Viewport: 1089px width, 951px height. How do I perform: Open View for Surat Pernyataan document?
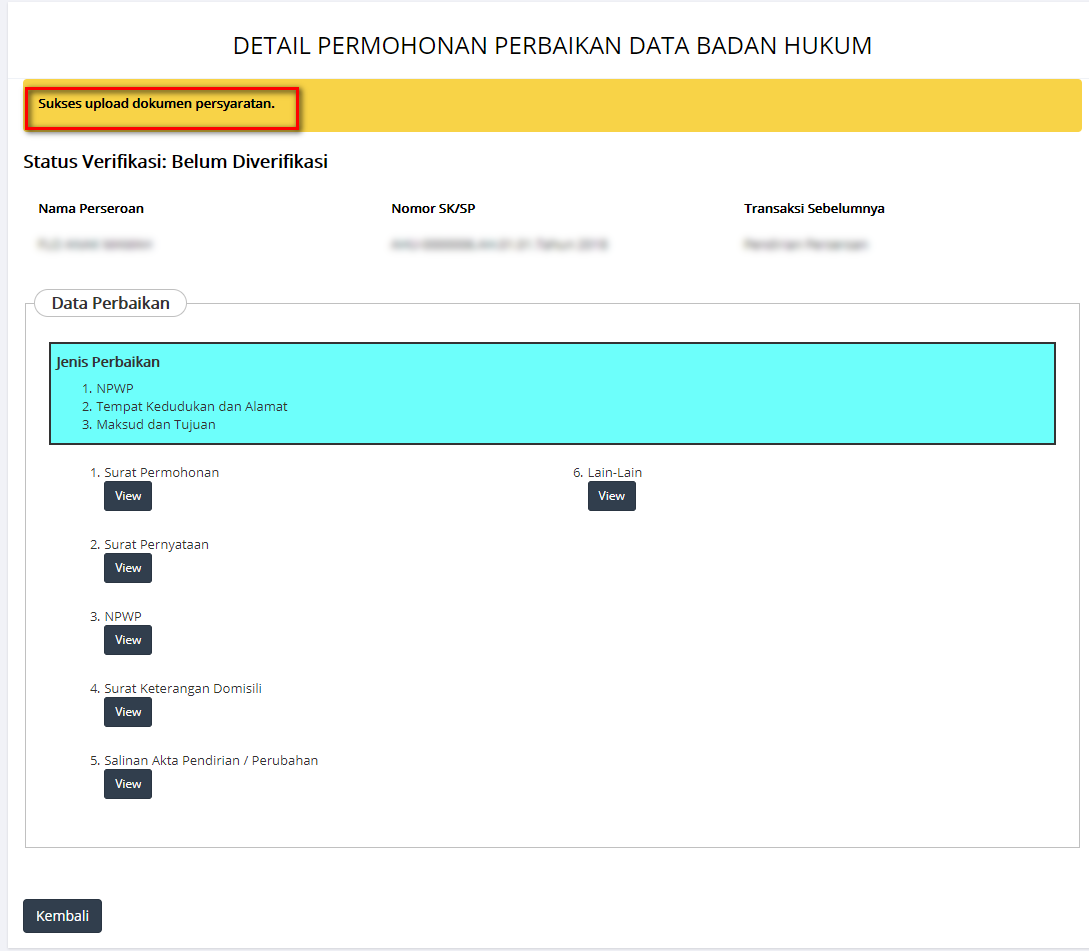pyautogui.click(x=128, y=568)
